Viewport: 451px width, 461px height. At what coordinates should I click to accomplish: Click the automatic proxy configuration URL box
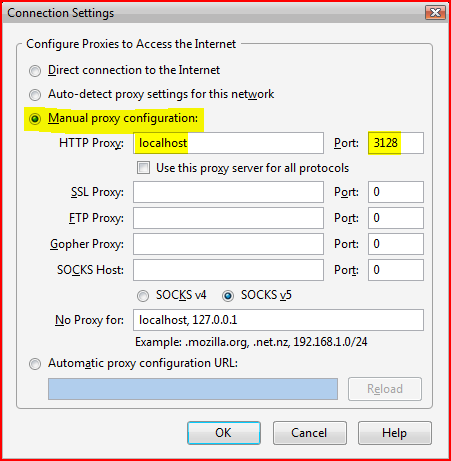pos(193,389)
